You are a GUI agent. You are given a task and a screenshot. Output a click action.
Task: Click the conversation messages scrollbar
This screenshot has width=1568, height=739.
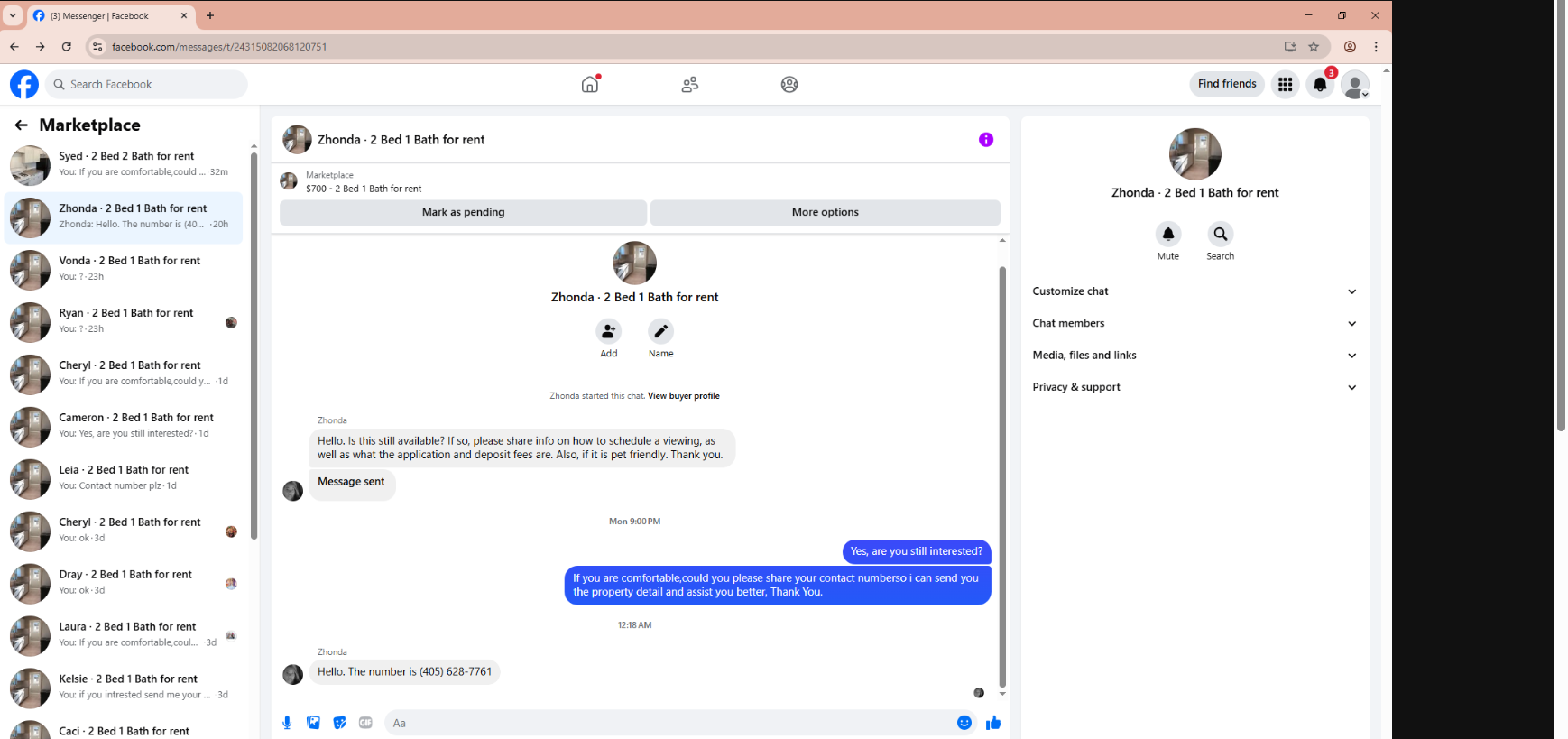pyautogui.click(x=1001, y=476)
